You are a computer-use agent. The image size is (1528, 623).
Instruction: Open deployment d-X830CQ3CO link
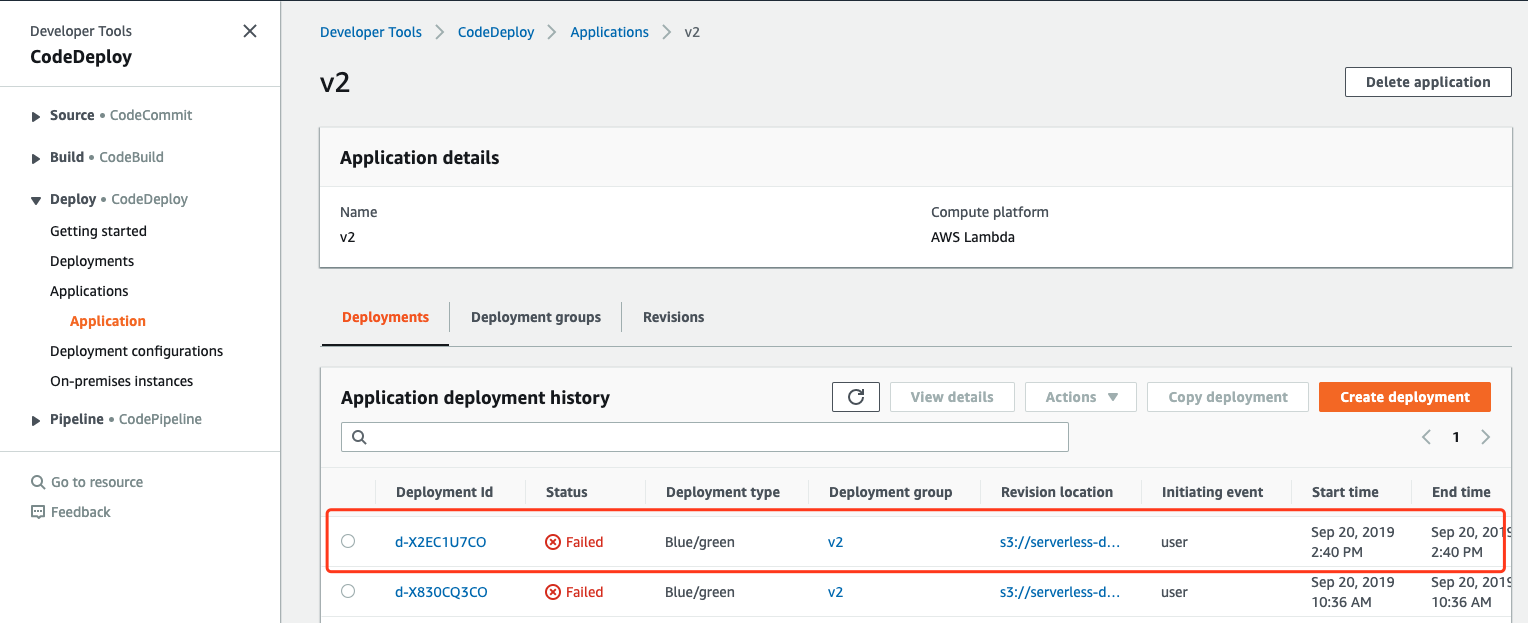(x=441, y=592)
